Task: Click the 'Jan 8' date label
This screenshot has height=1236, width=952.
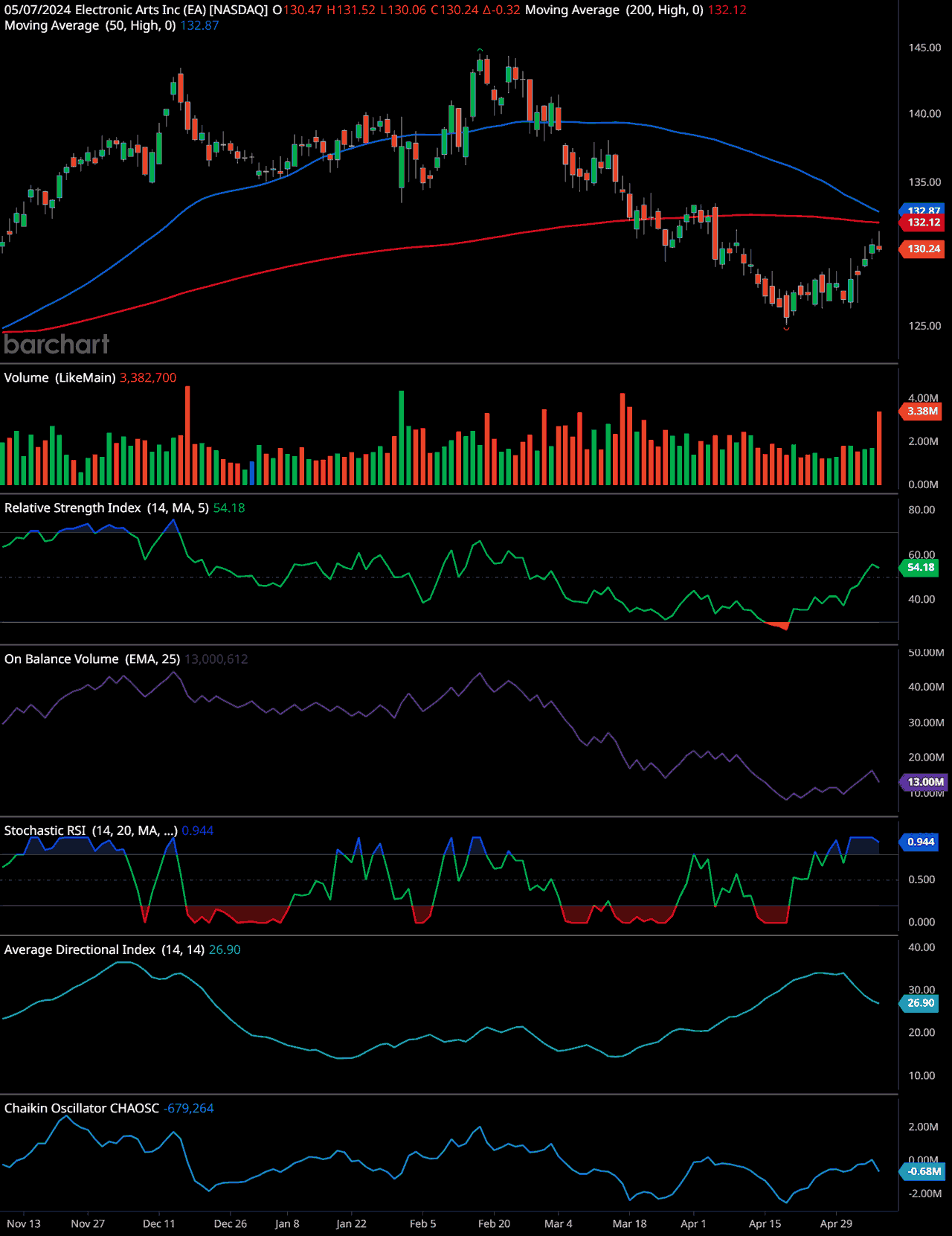Action: pyautogui.click(x=287, y=1224)
